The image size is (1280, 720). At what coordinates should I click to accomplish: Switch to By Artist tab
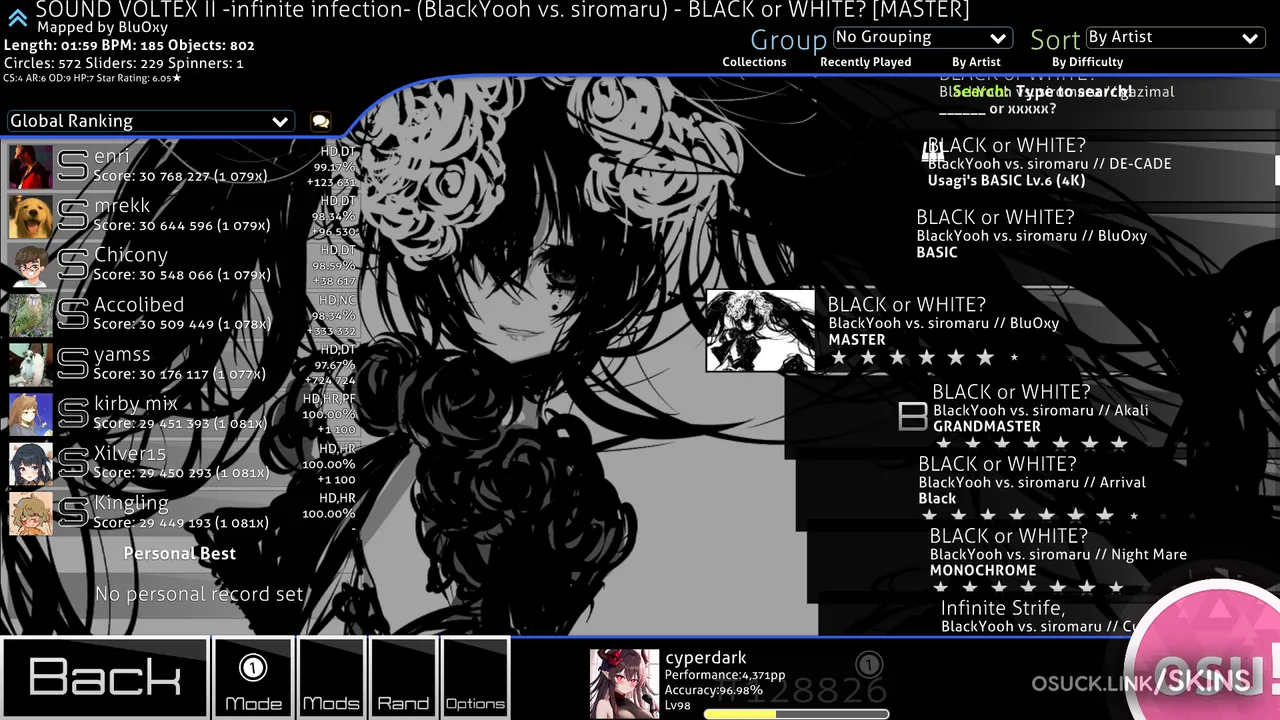[976, 62]
